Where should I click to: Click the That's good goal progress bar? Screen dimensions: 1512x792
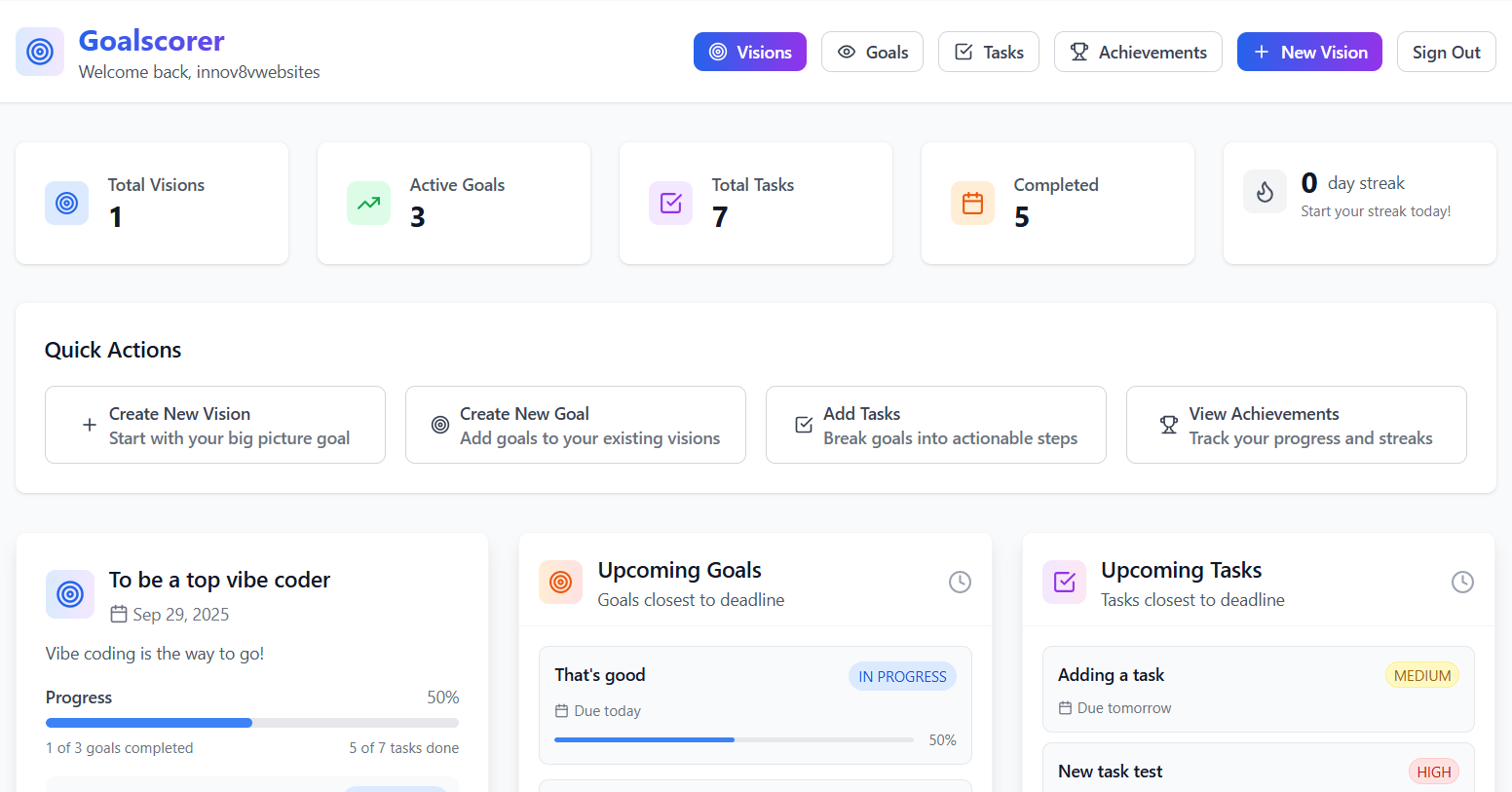pos(734,739)
